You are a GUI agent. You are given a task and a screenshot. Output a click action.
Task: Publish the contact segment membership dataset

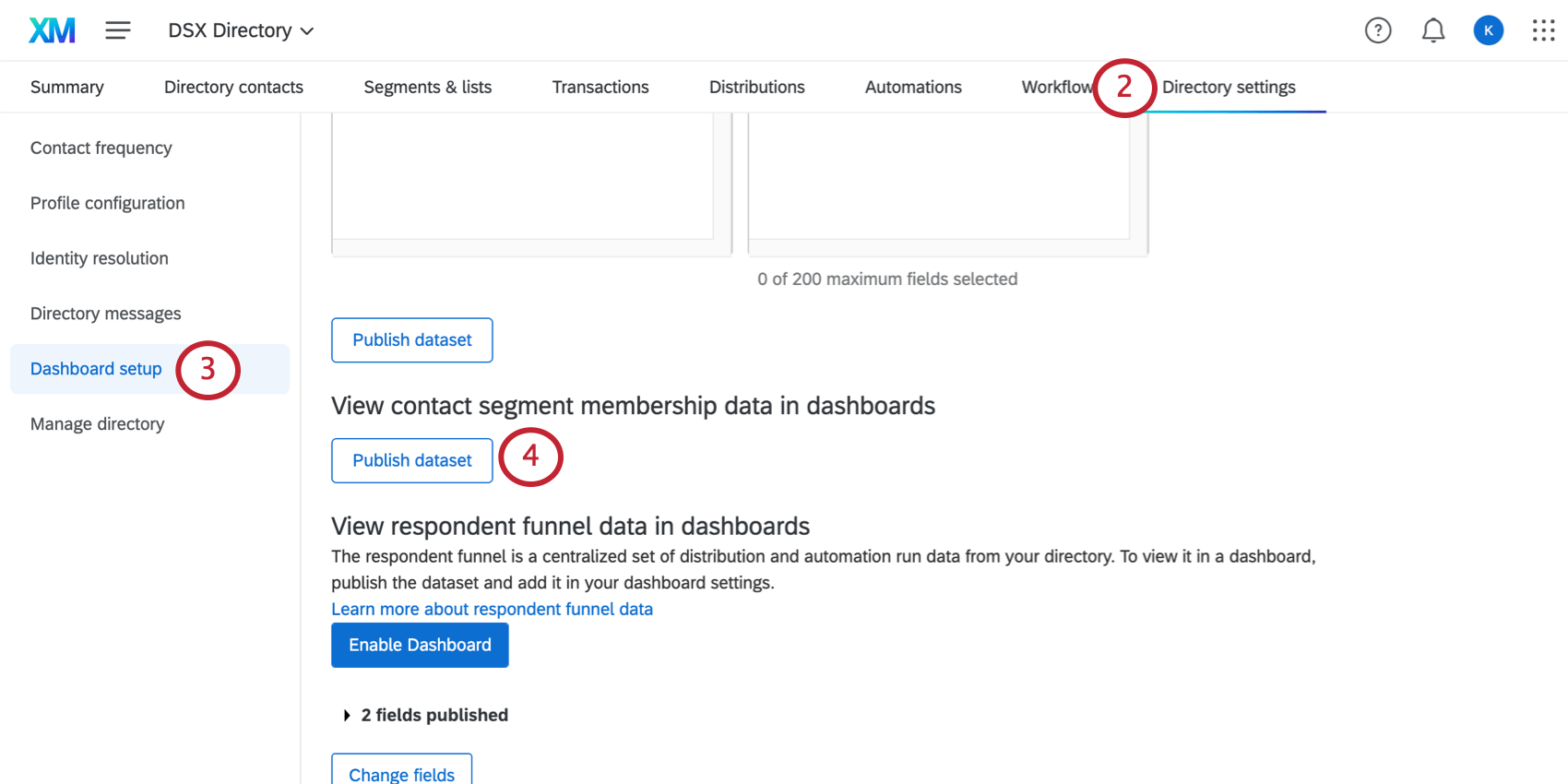(411, 460)
